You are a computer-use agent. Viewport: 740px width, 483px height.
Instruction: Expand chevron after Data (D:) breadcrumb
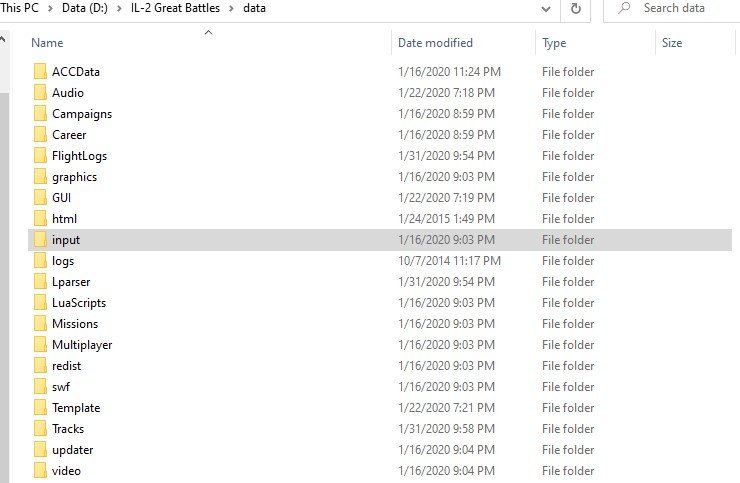pyautogui.click(x=119, y=8)
